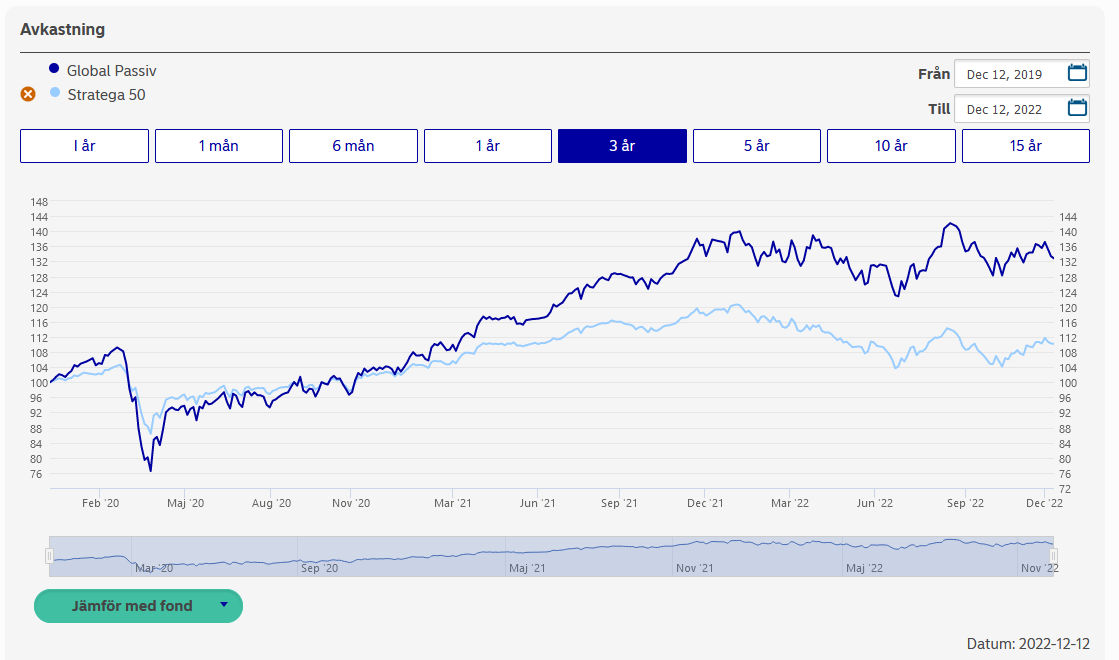Click the dark blue Global Passiv legend dot
Image resolution: width=1119 pixels, height=660 pixels.
click(x=54, y=69)
